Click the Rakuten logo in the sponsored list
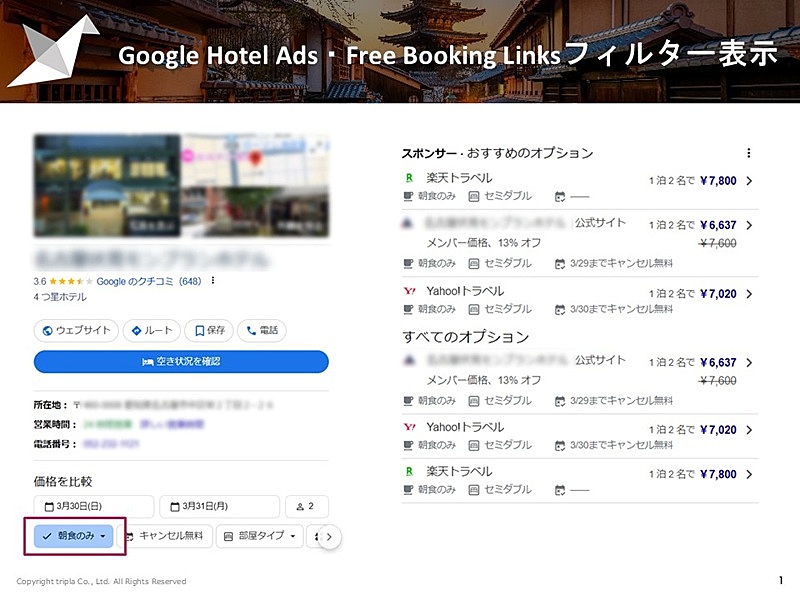Viewport: 800px width, 600px height. click(x=409, y=178)
